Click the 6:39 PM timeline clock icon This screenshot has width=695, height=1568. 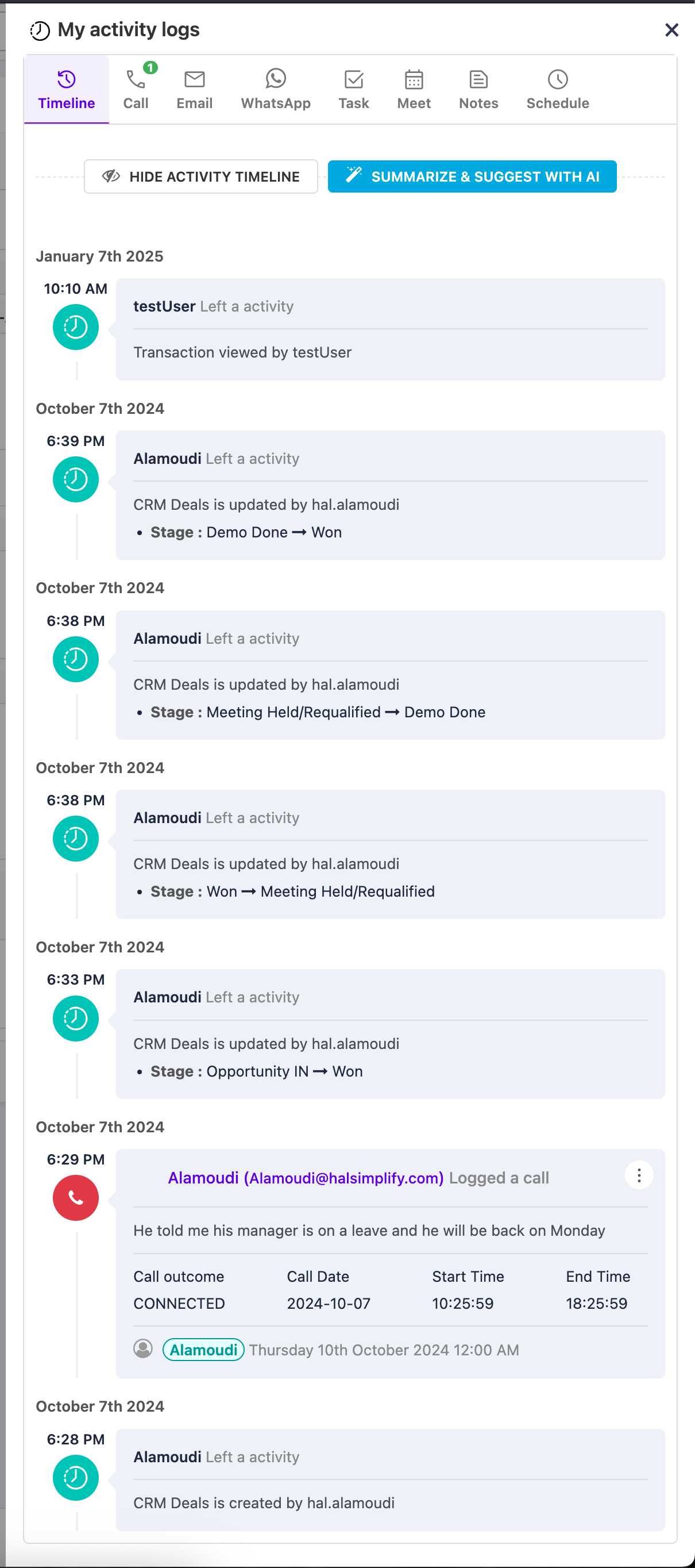point(76,479)
